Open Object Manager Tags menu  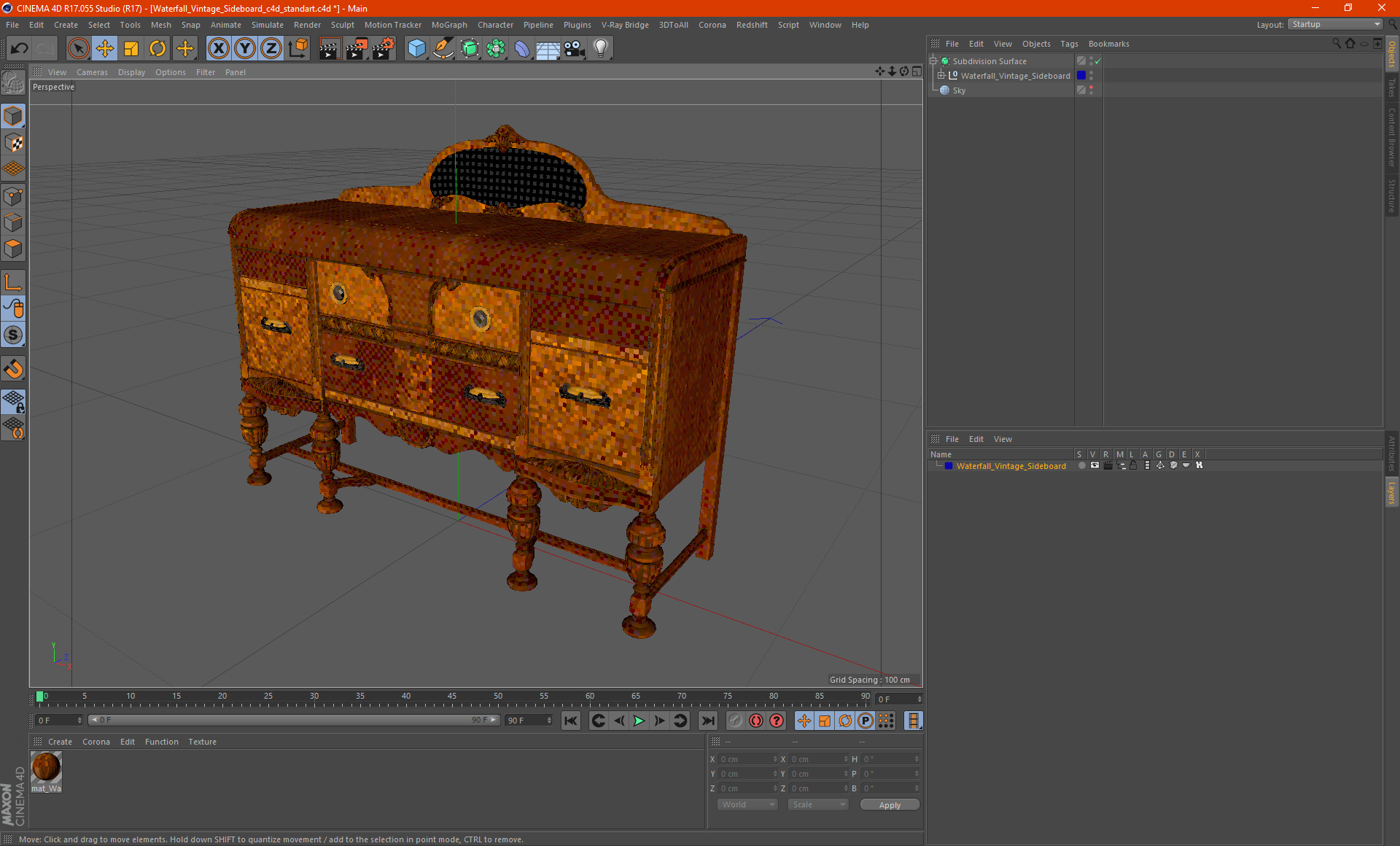tap(1069, 44)
